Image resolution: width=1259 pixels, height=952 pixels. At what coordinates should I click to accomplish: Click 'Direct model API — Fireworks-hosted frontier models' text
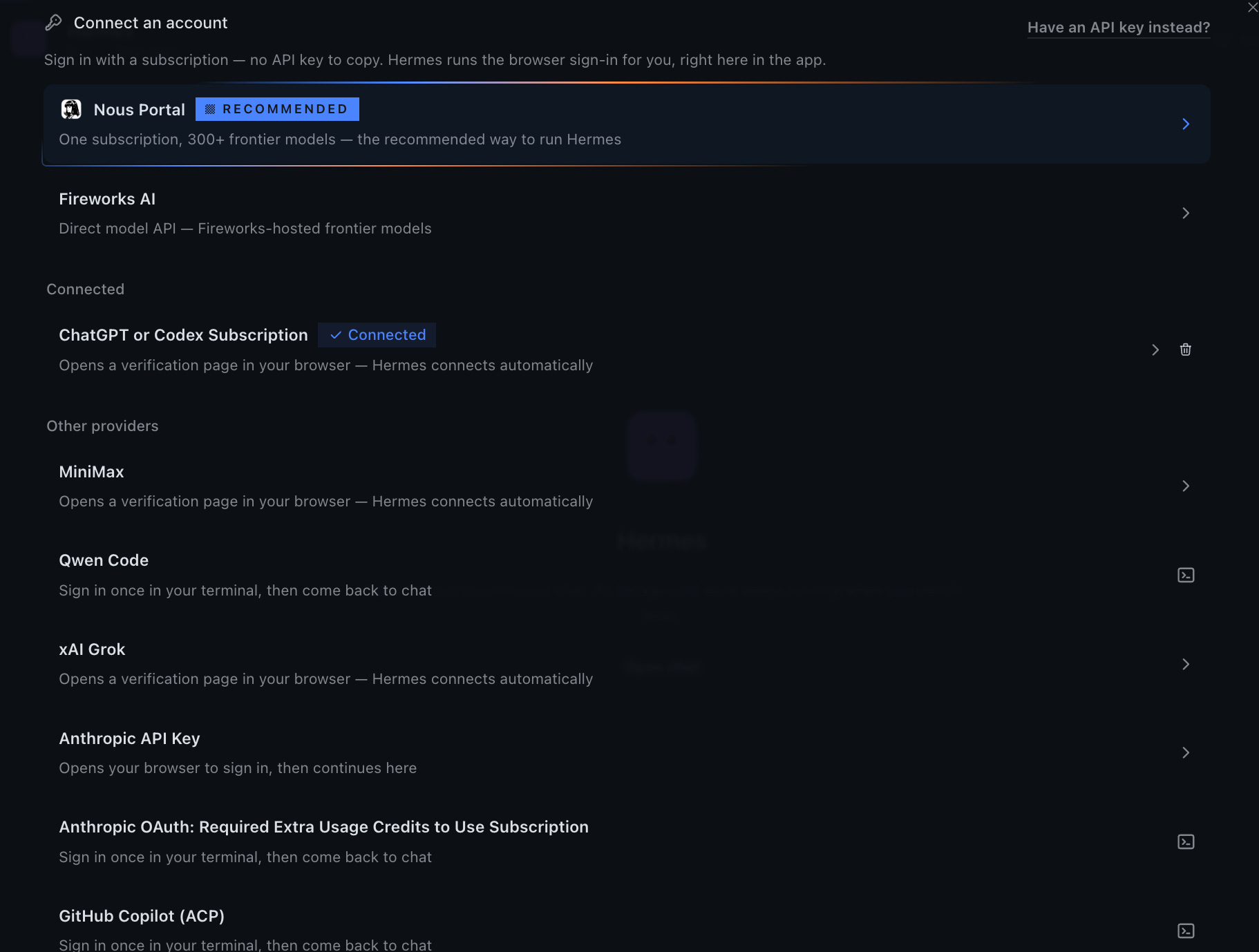[x=245, y=229]
